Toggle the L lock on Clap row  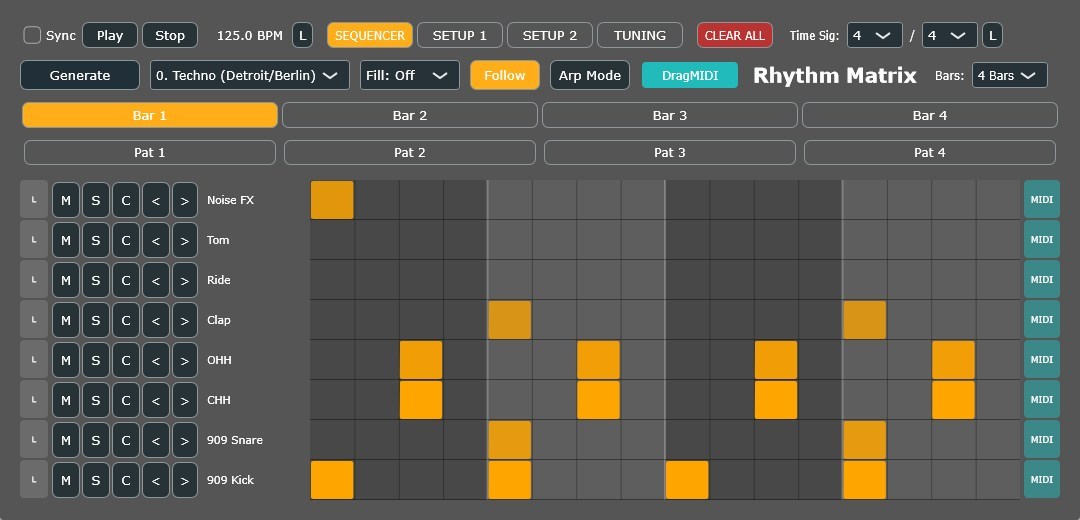34,320
